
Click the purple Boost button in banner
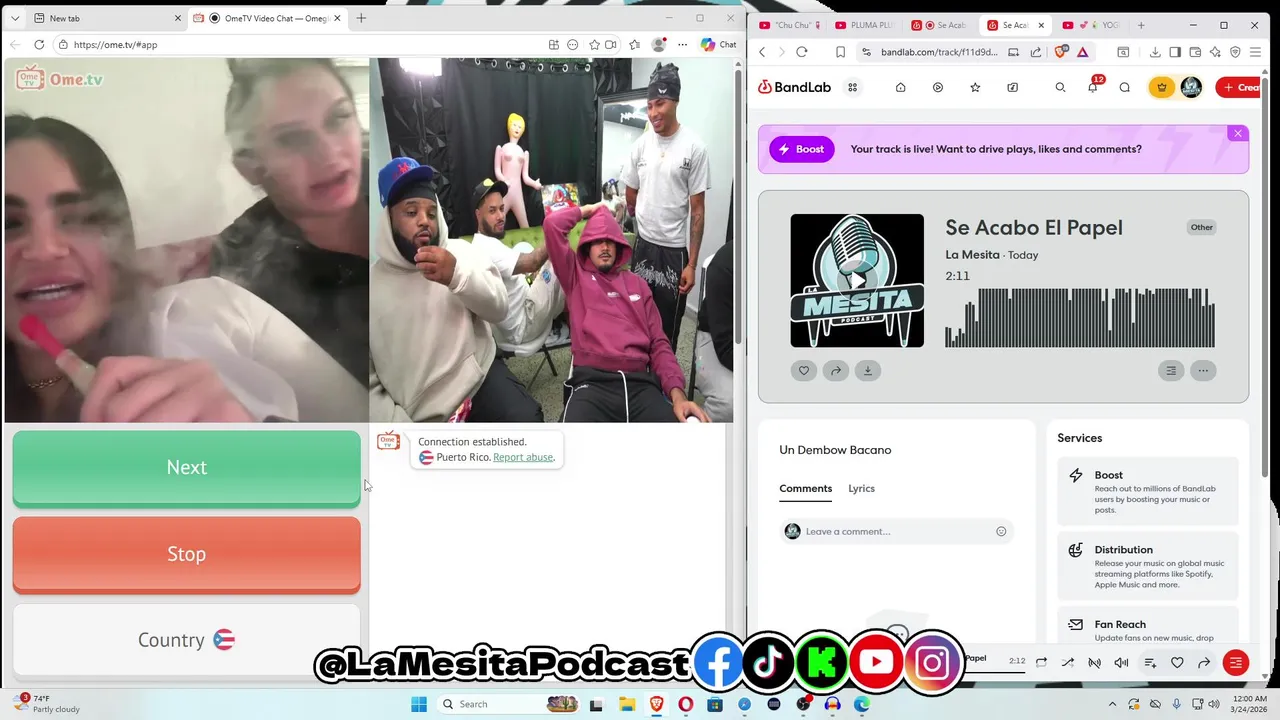pos(801,149)
